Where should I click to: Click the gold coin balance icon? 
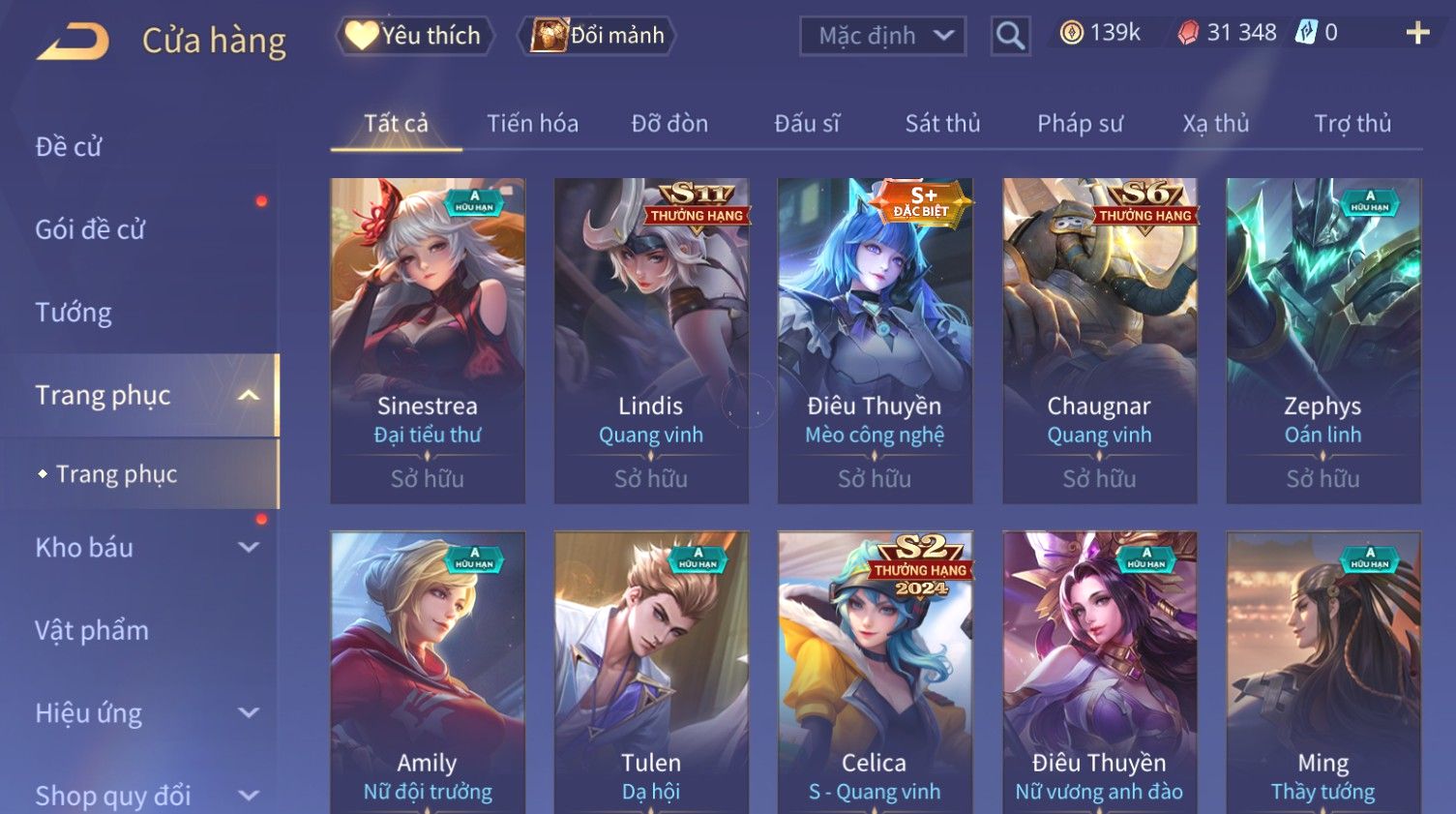pyautogui.click(x=1071, y=33)
